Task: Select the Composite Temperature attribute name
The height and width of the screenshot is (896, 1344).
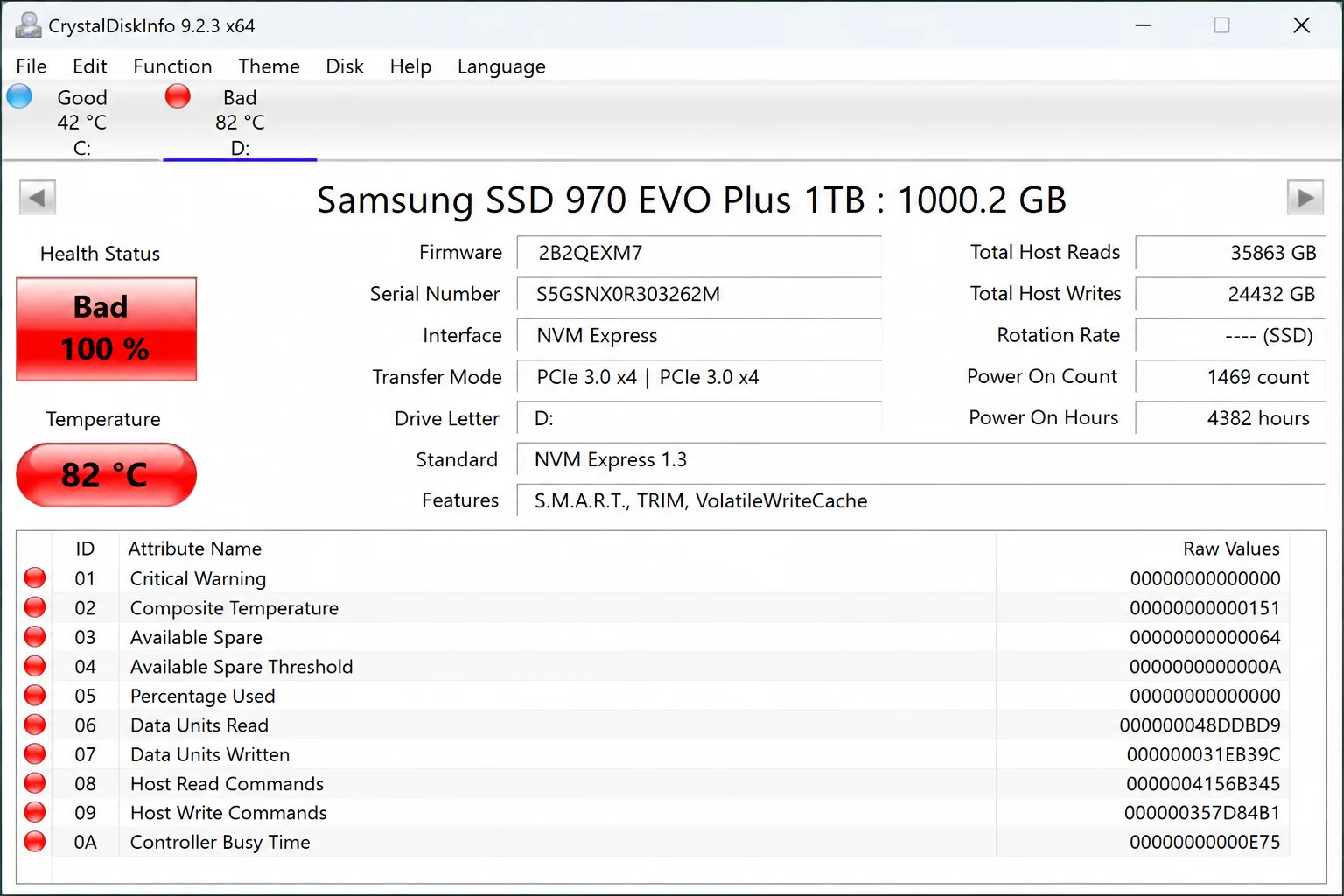Action: 234,608
